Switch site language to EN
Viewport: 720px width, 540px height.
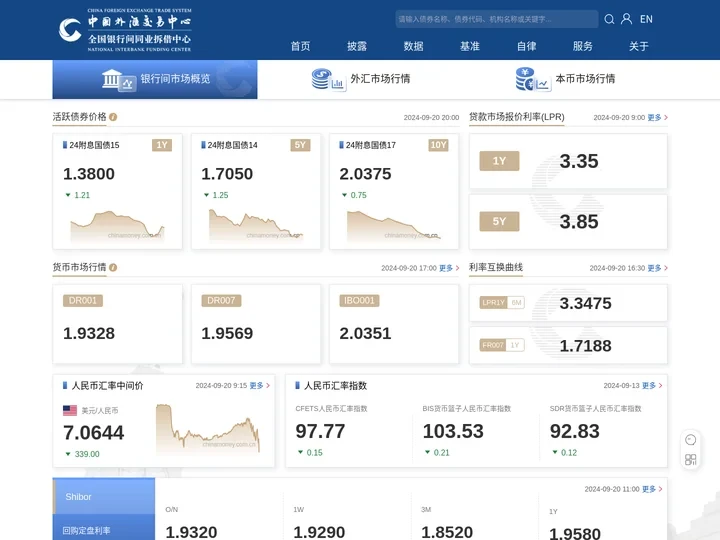tap(646, 19)
